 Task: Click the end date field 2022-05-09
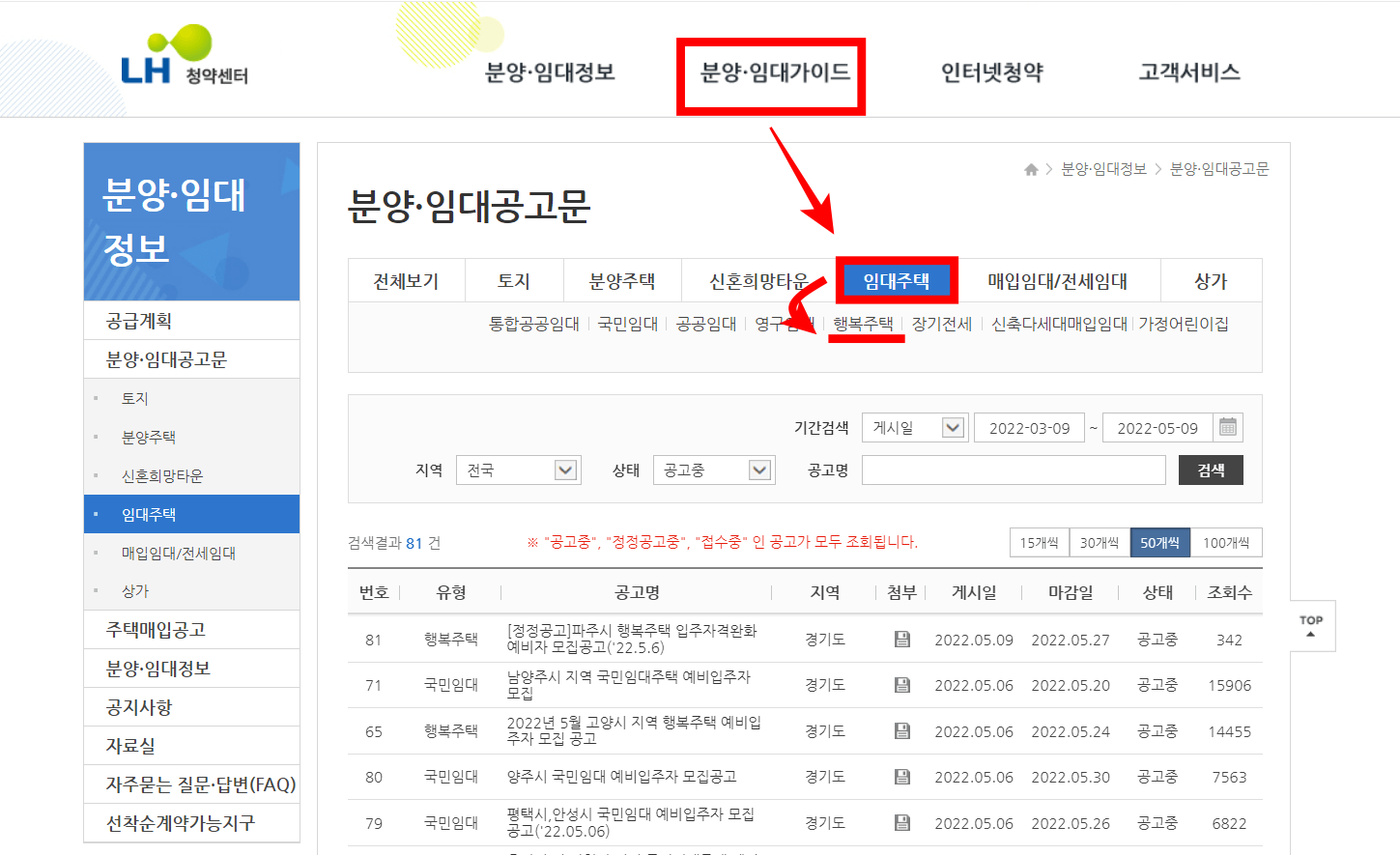tap(1157, 427)
